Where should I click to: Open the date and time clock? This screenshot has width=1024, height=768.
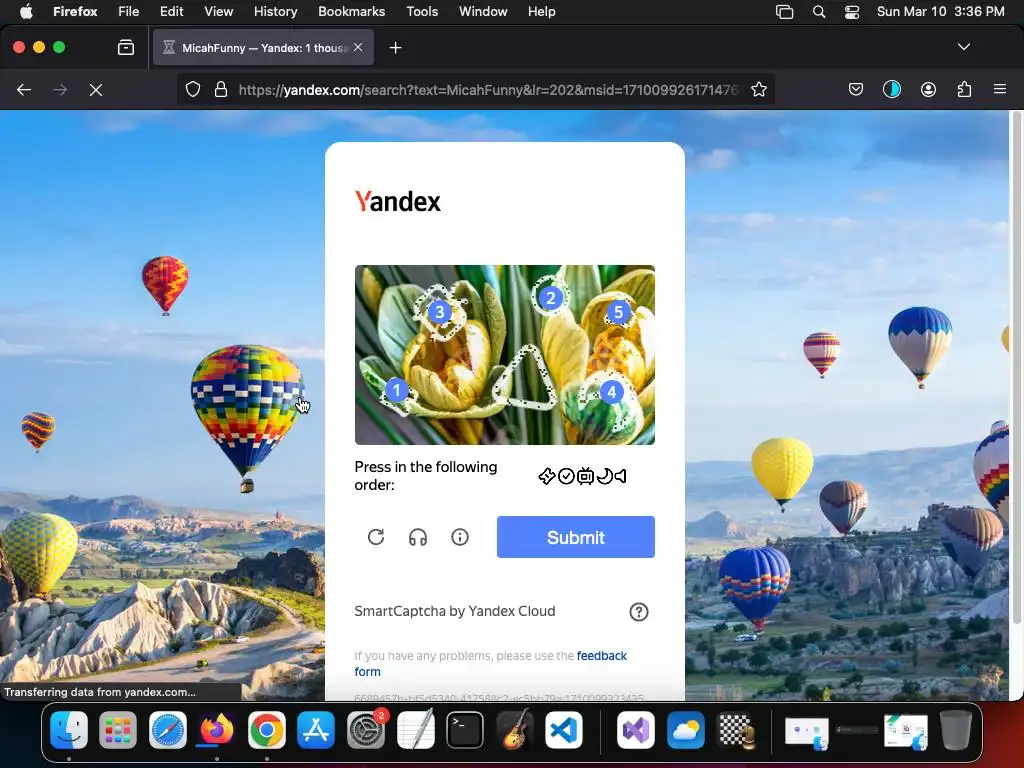(x=940, y=11)
